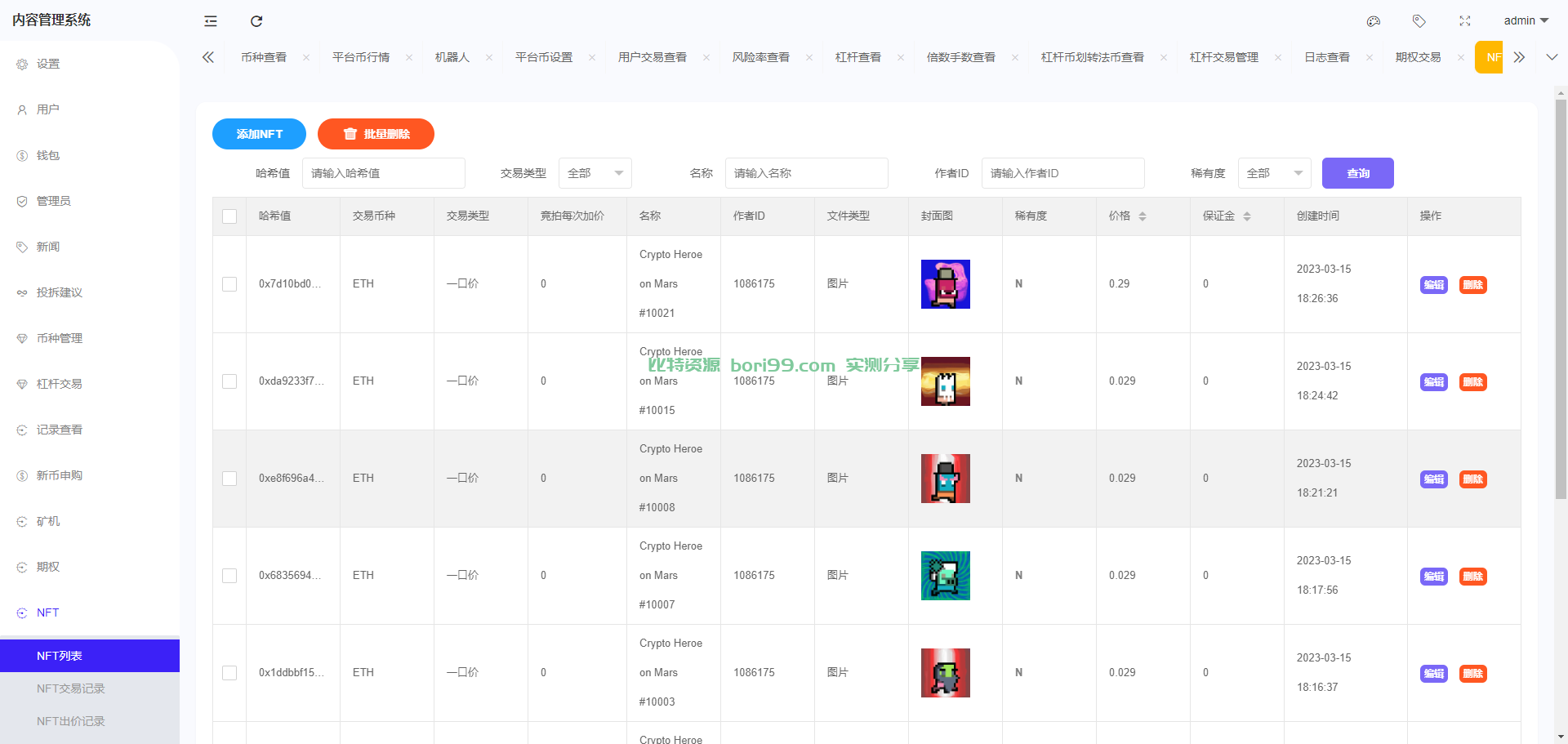Open the 稀有度 filter dropdown
The width and height of the screenshot is (1568, 744).
[1275, 173]
